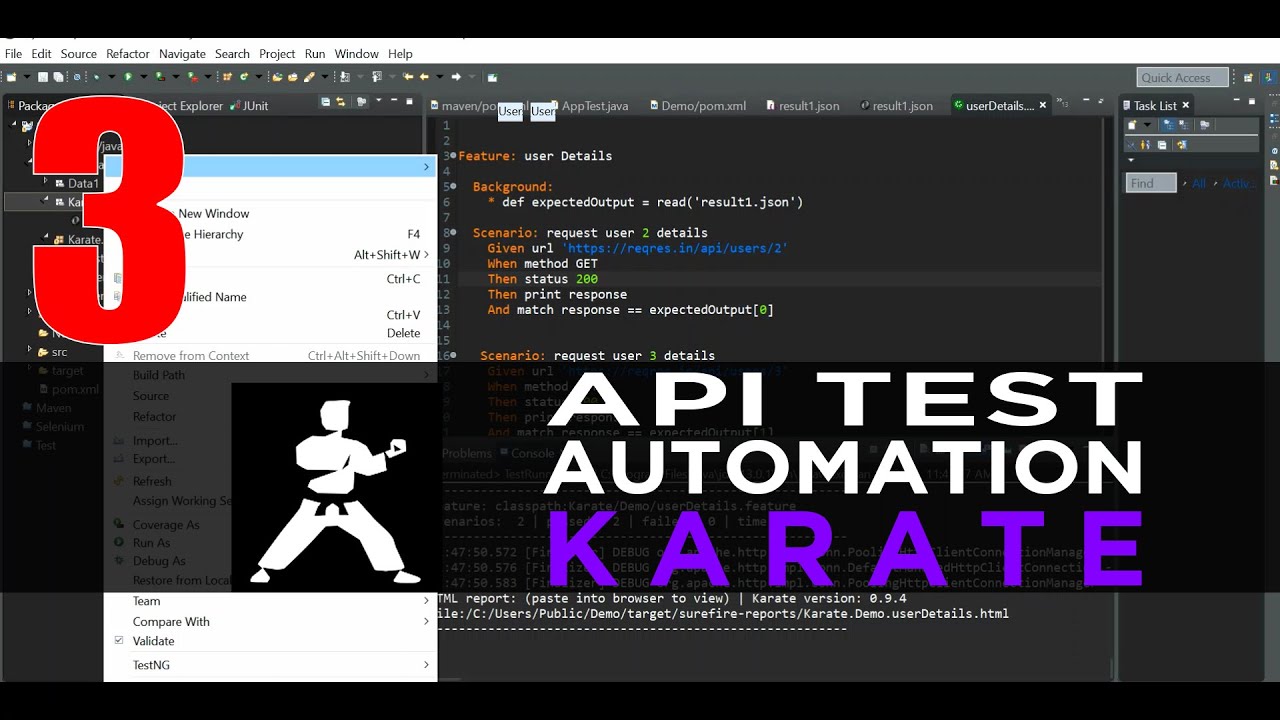Switch to the JUnit view tab

[249, 105]
